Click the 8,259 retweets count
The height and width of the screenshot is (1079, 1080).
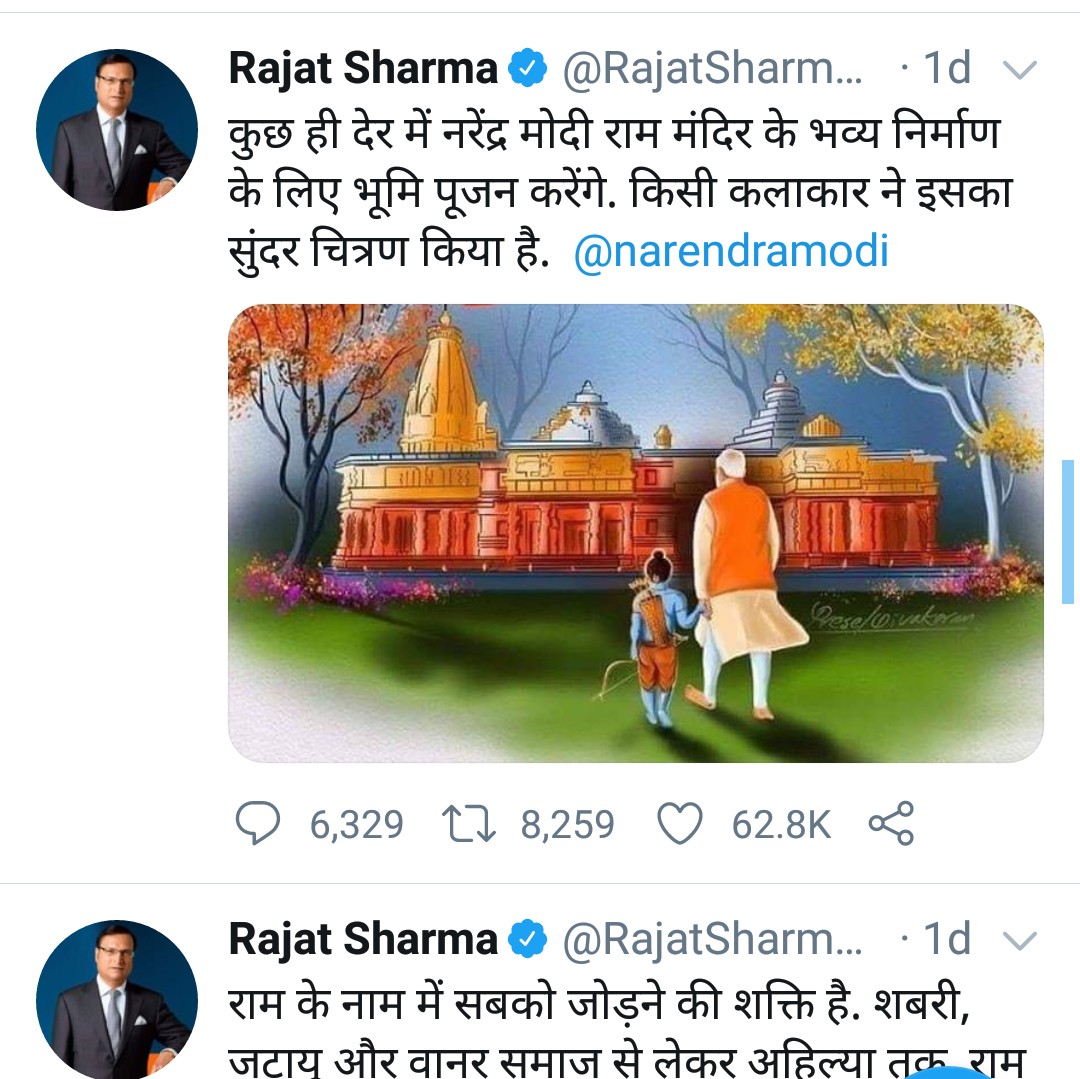tap(567, 825)
